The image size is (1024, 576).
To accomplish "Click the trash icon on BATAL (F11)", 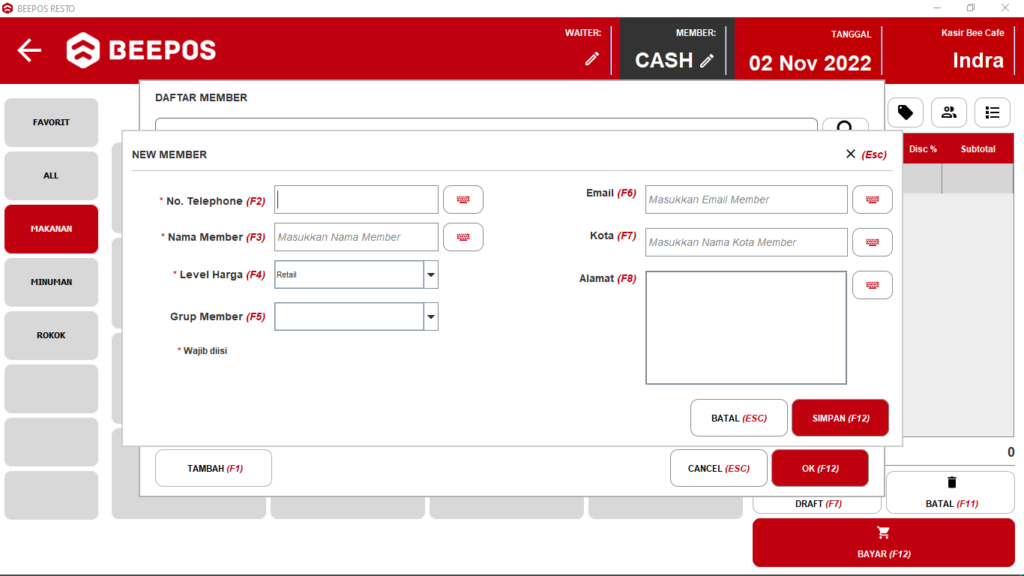I will [950, 481].
